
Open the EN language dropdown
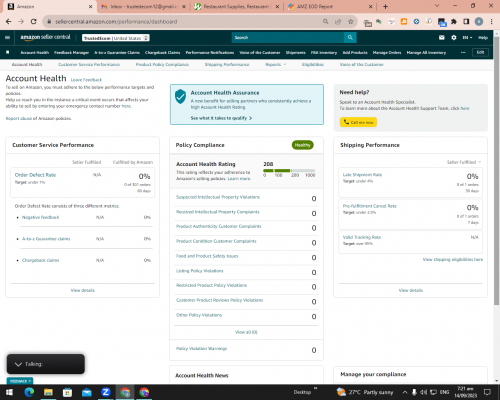[x=467, y=38]
